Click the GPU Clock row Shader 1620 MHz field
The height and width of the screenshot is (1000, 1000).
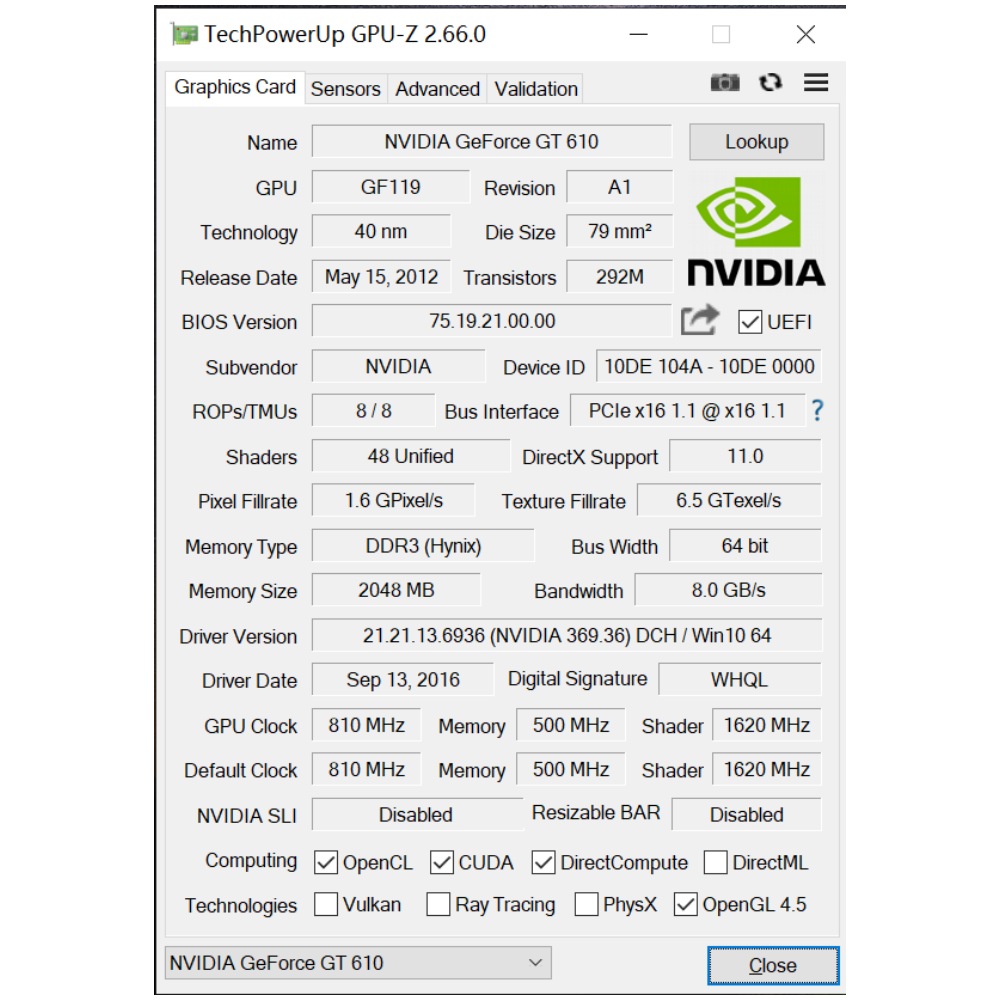767,725
